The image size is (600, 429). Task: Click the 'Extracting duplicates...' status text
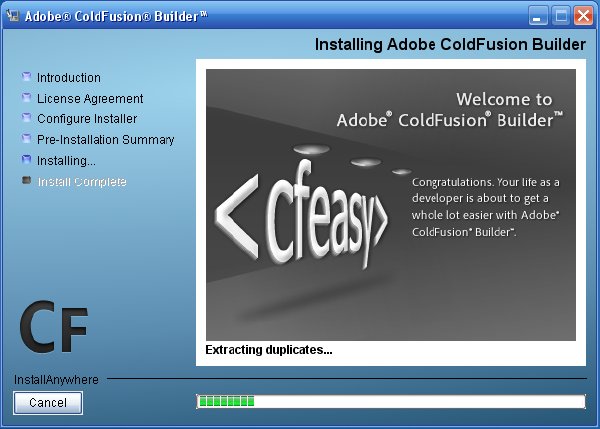point(269,350)
